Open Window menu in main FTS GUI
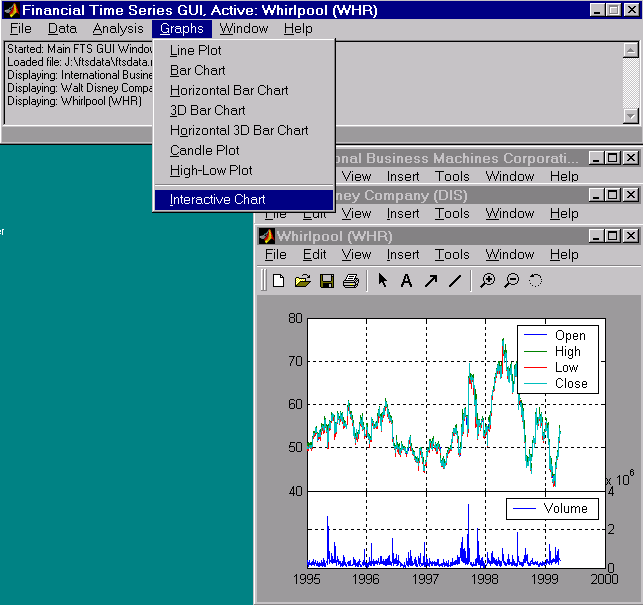 click(244, 29)
